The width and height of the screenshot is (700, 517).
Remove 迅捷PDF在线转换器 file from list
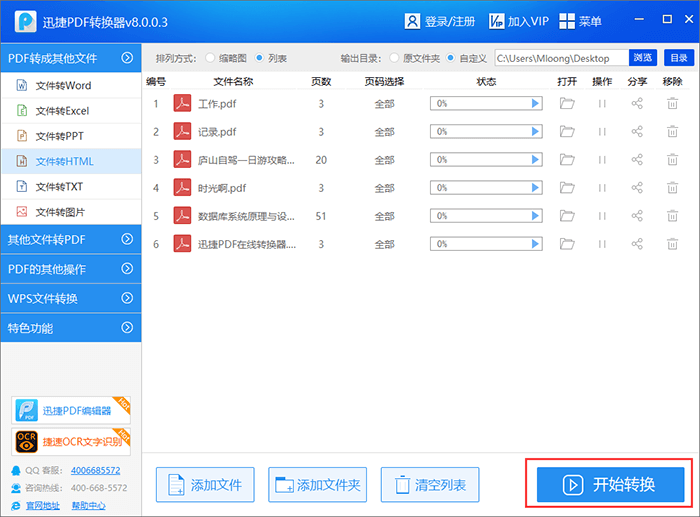pyautogui.click(x=672, y=244)
